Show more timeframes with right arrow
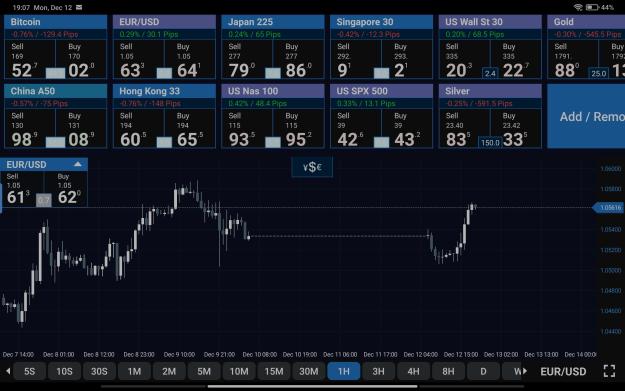Image resolution: width=625 pixels, height=391 pixels. pyautogui.click(x=525, y=371)
